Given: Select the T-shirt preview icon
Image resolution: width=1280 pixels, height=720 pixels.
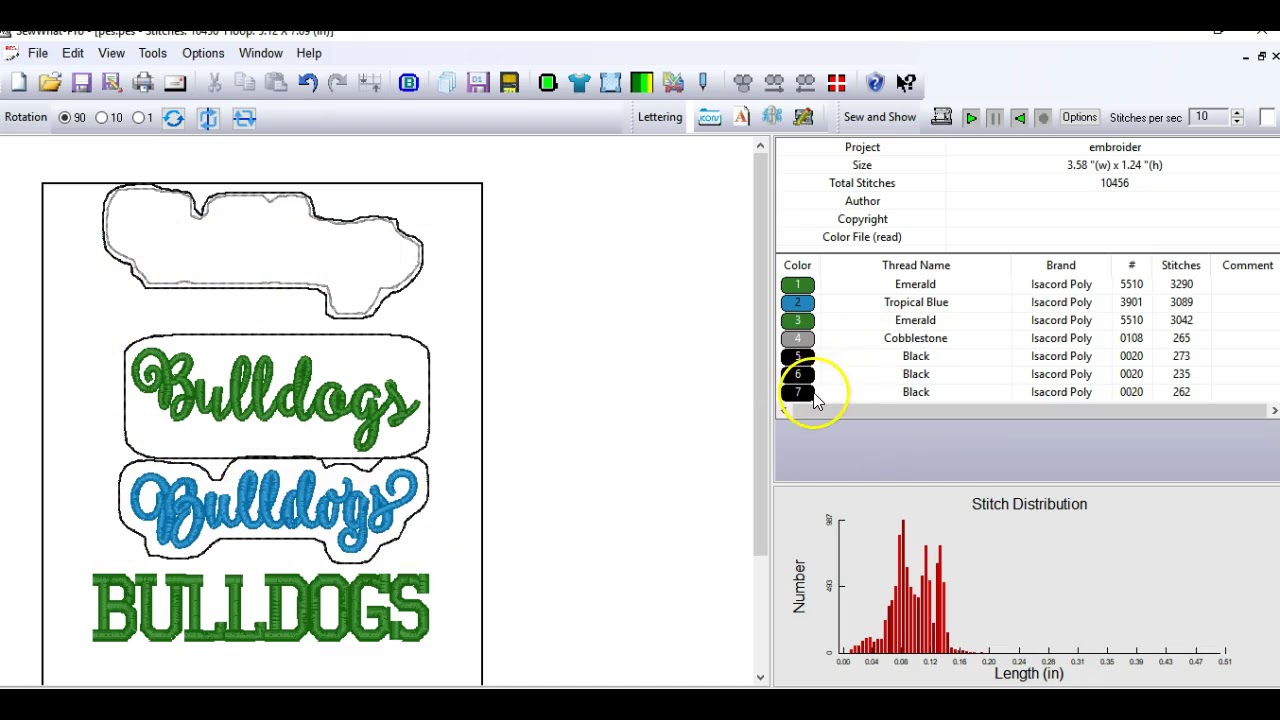Looking at the screenshot, I should pos(579,83).
